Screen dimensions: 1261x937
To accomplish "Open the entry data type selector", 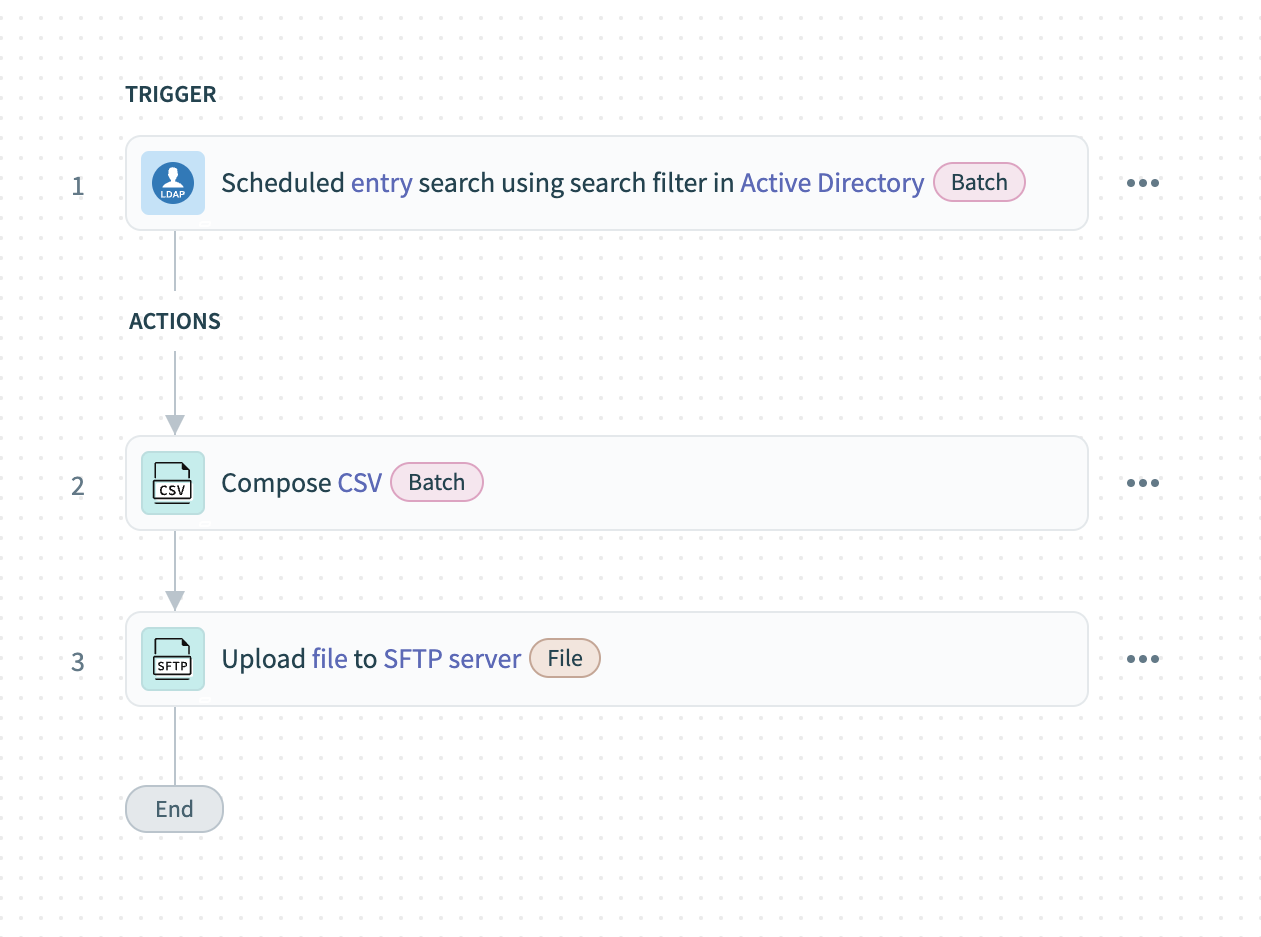I will [x=383, y=183].
